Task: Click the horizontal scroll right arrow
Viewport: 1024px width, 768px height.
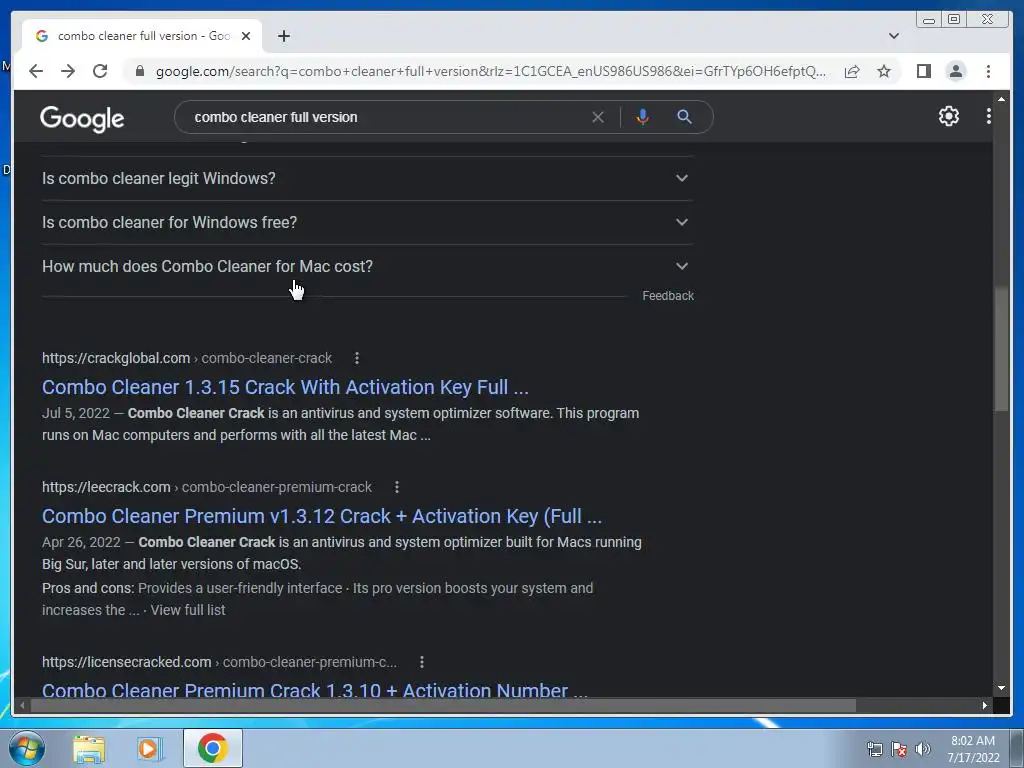Action: (985, 705)
